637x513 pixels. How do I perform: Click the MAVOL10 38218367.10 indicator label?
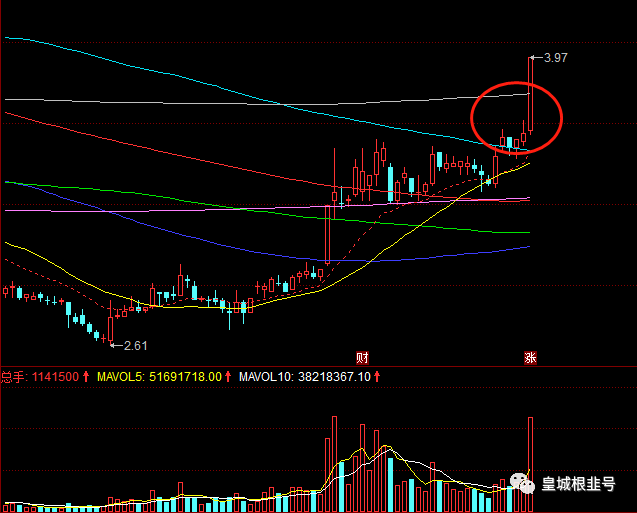click(309, 377)
